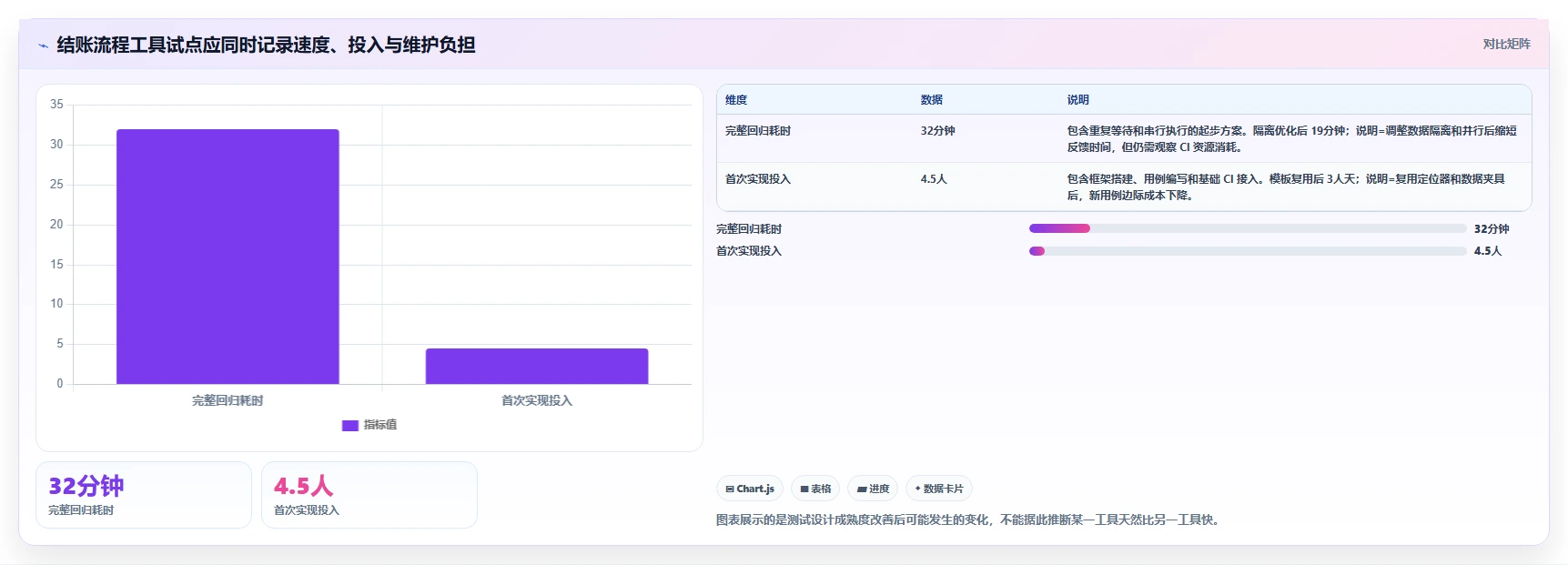The width and height of the screenshot is (1568, 565).
Task: Click the 4.5人 table cell
Action: [x=934, y=179]
